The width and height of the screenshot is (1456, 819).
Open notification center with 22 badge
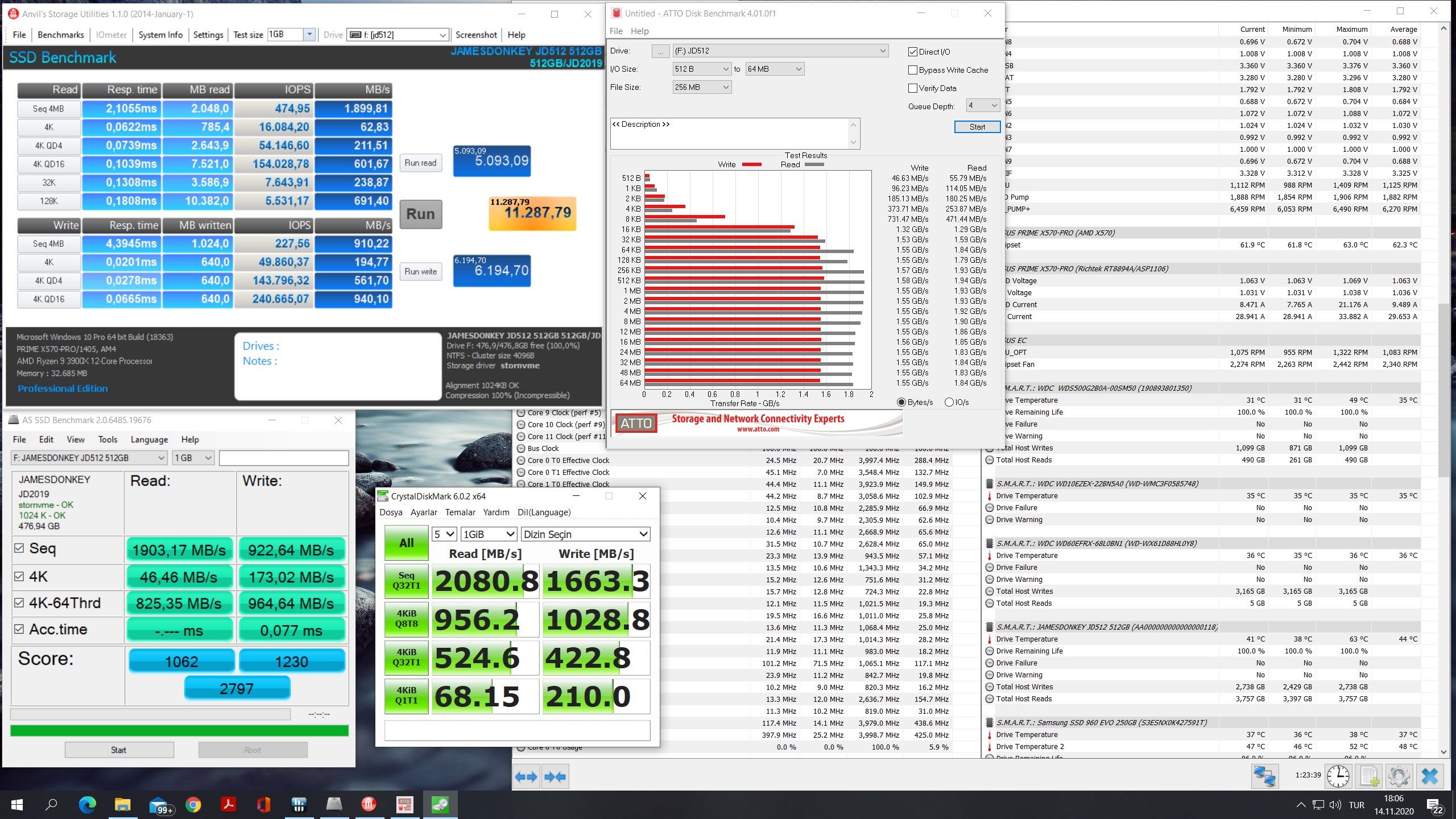(x=1434, y=805)
